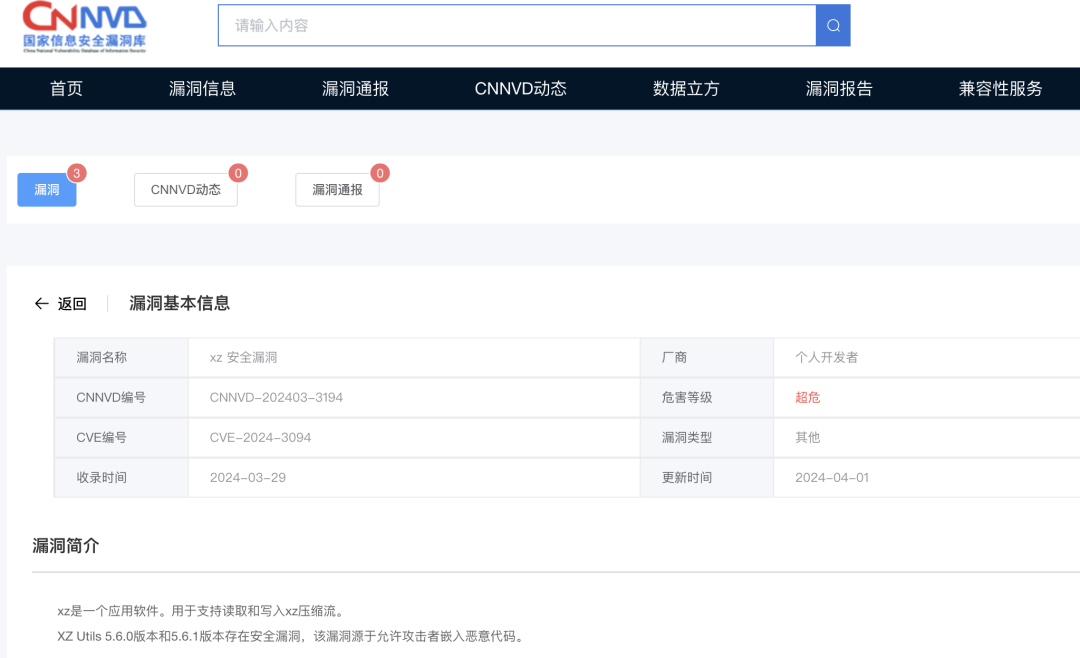
Task: Open the 兼容性服务 menu item
Action: point(1000,88)
